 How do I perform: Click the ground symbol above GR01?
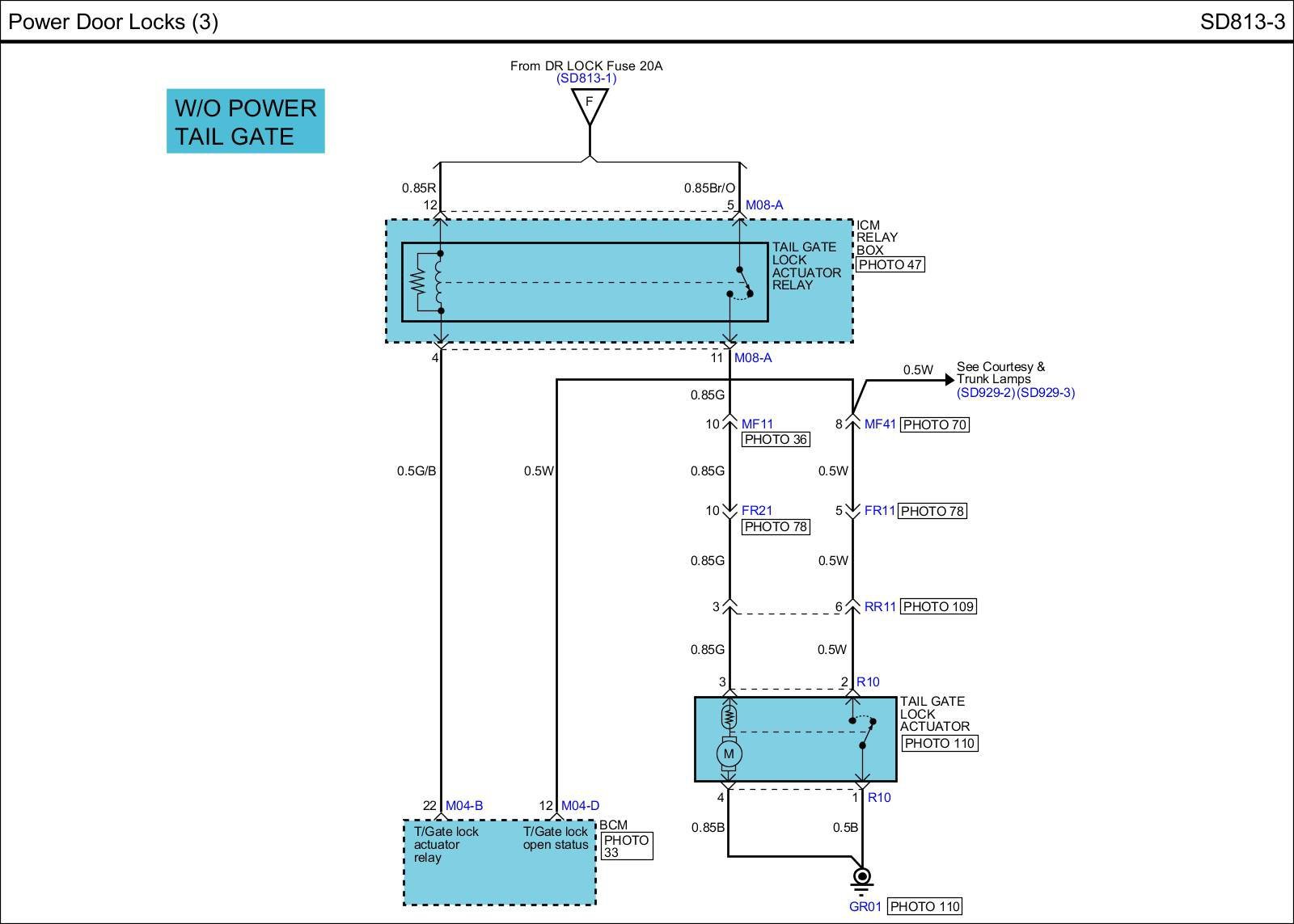(862, 878)
